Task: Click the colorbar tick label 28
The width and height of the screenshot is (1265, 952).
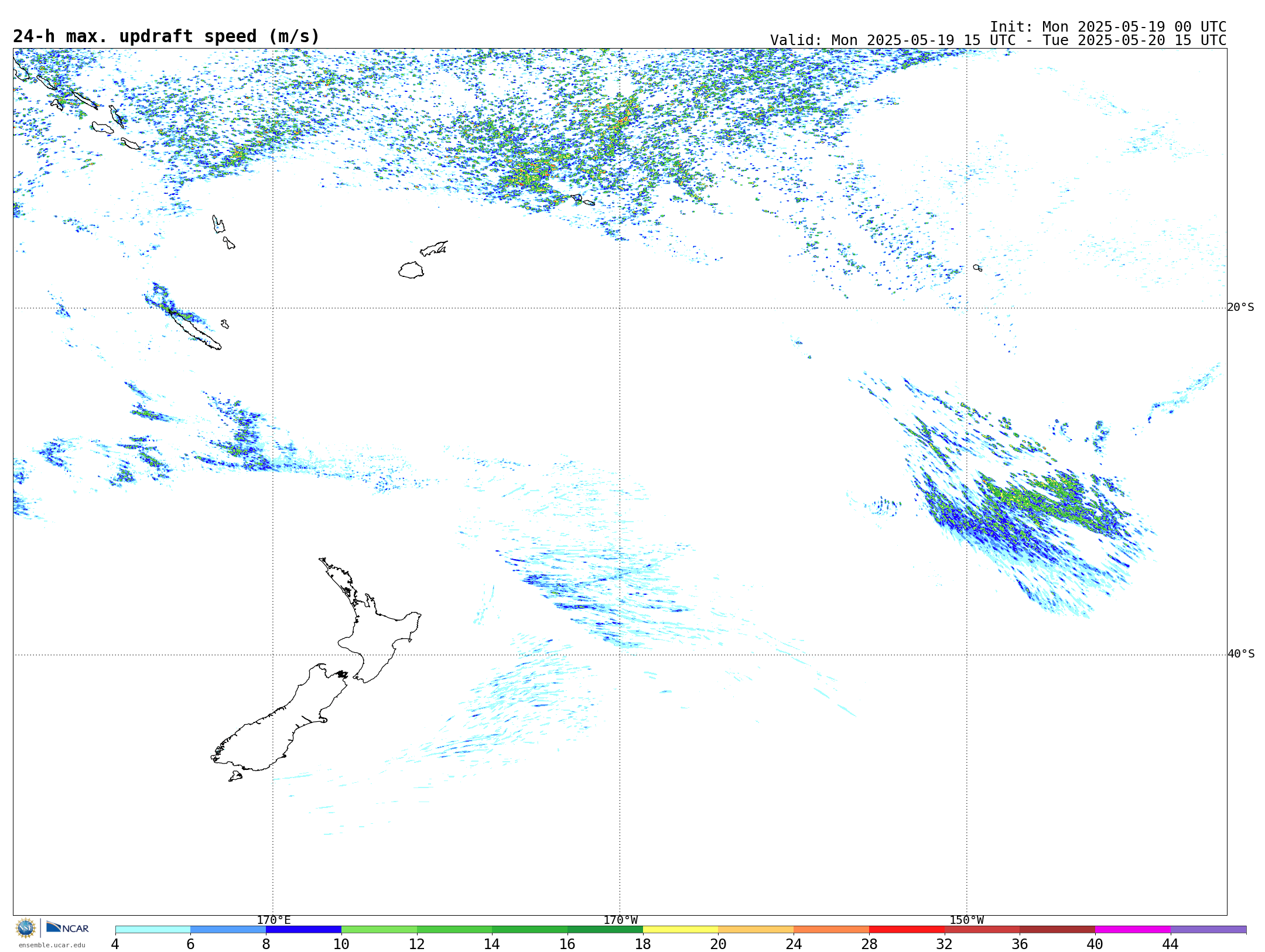Action: tap(869, 944)
